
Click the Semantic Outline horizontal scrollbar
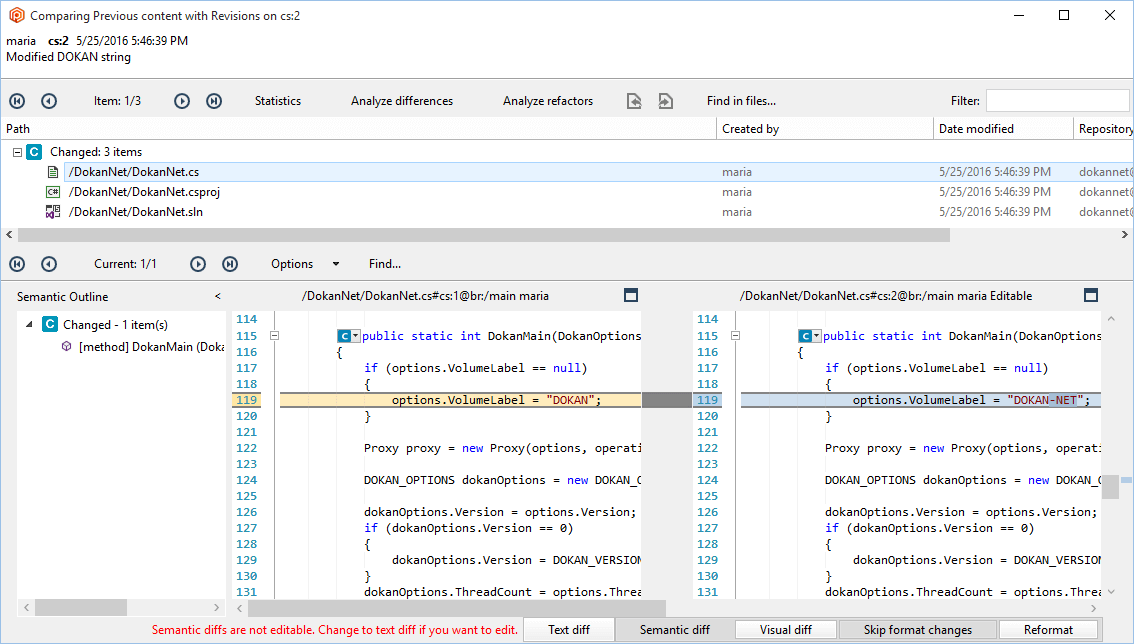click(x=81, y=607)
